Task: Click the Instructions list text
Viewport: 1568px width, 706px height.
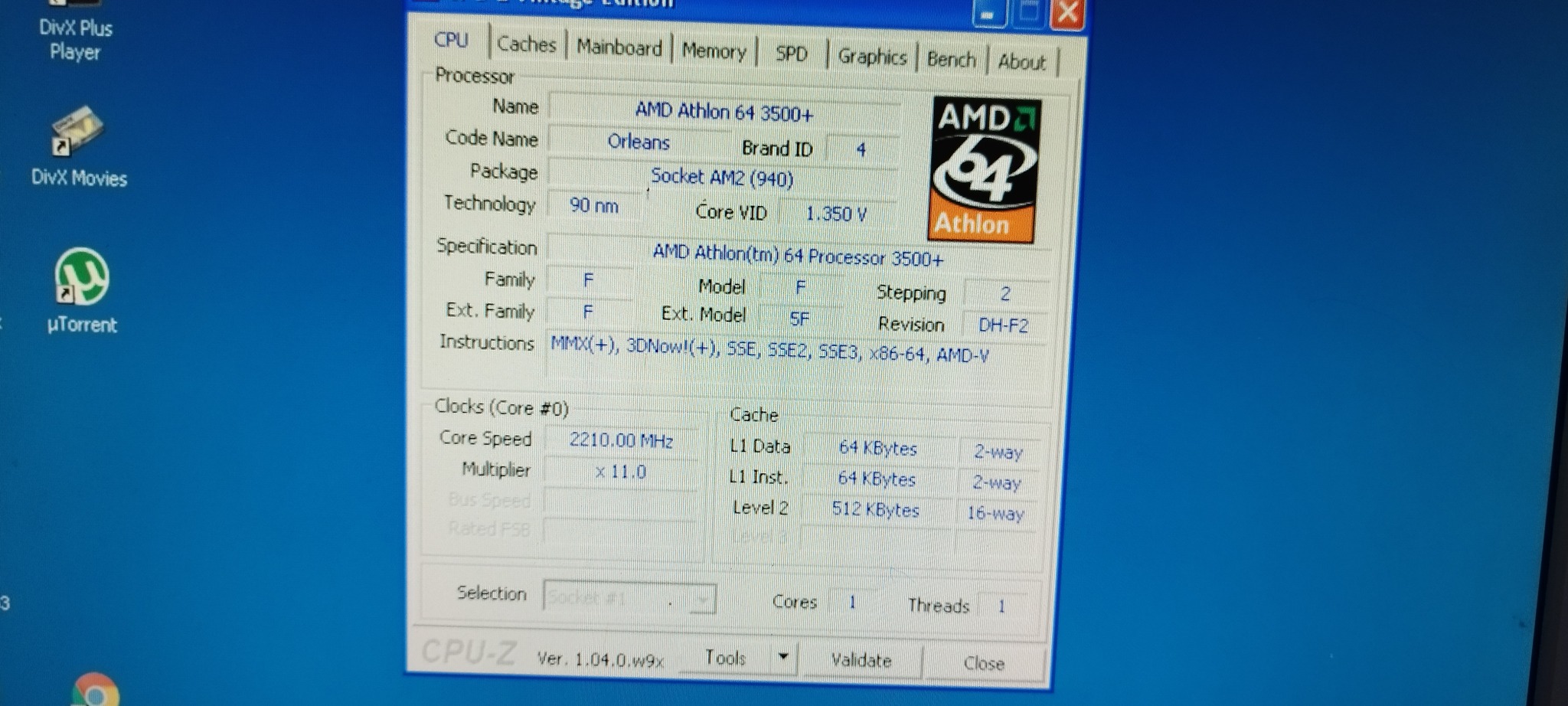Action: pos(769,351)
